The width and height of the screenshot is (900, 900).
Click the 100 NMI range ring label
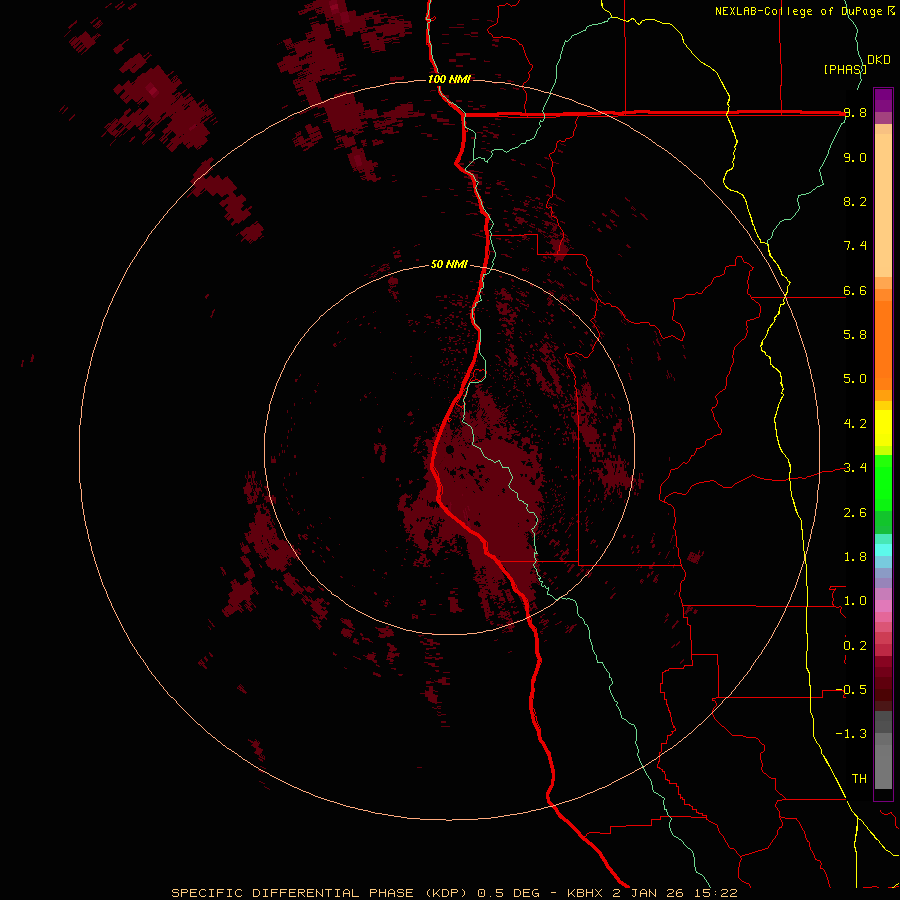[x=449, y=79]
